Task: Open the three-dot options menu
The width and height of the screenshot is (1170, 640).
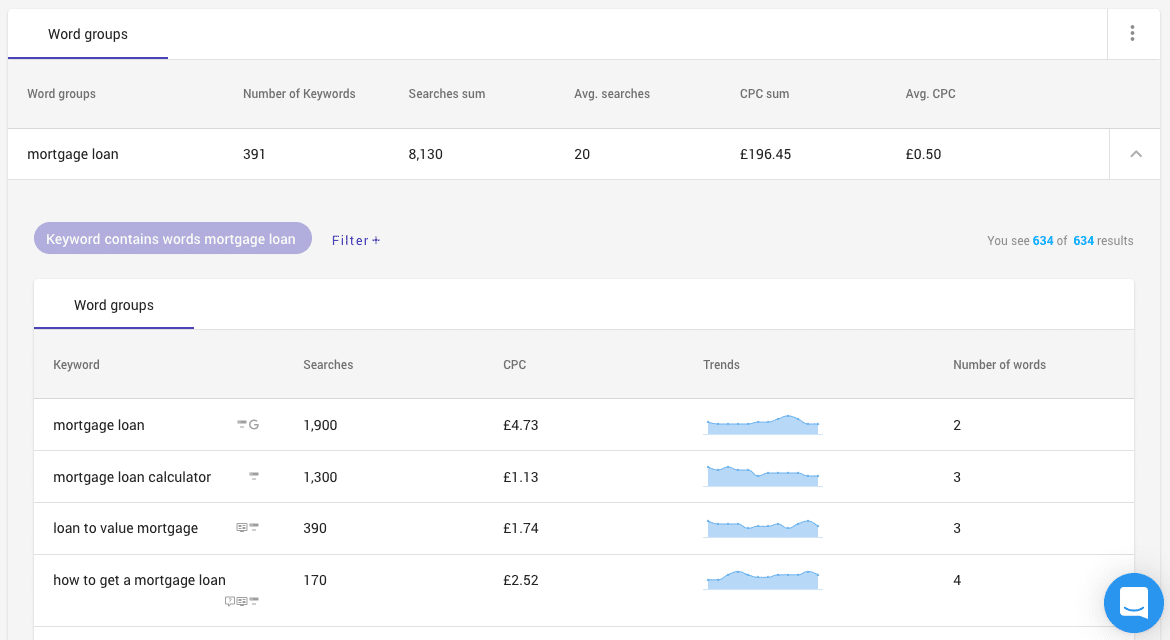Action: (x=1132, y=34)
